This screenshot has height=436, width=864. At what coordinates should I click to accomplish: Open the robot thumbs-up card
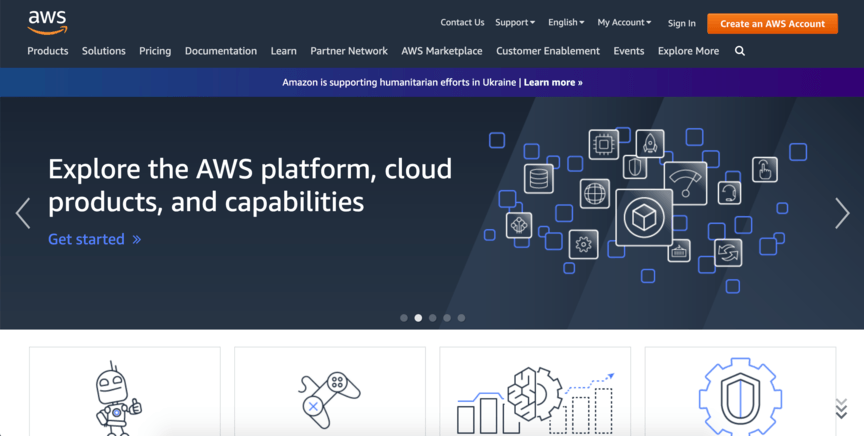(x=125, y=391)
